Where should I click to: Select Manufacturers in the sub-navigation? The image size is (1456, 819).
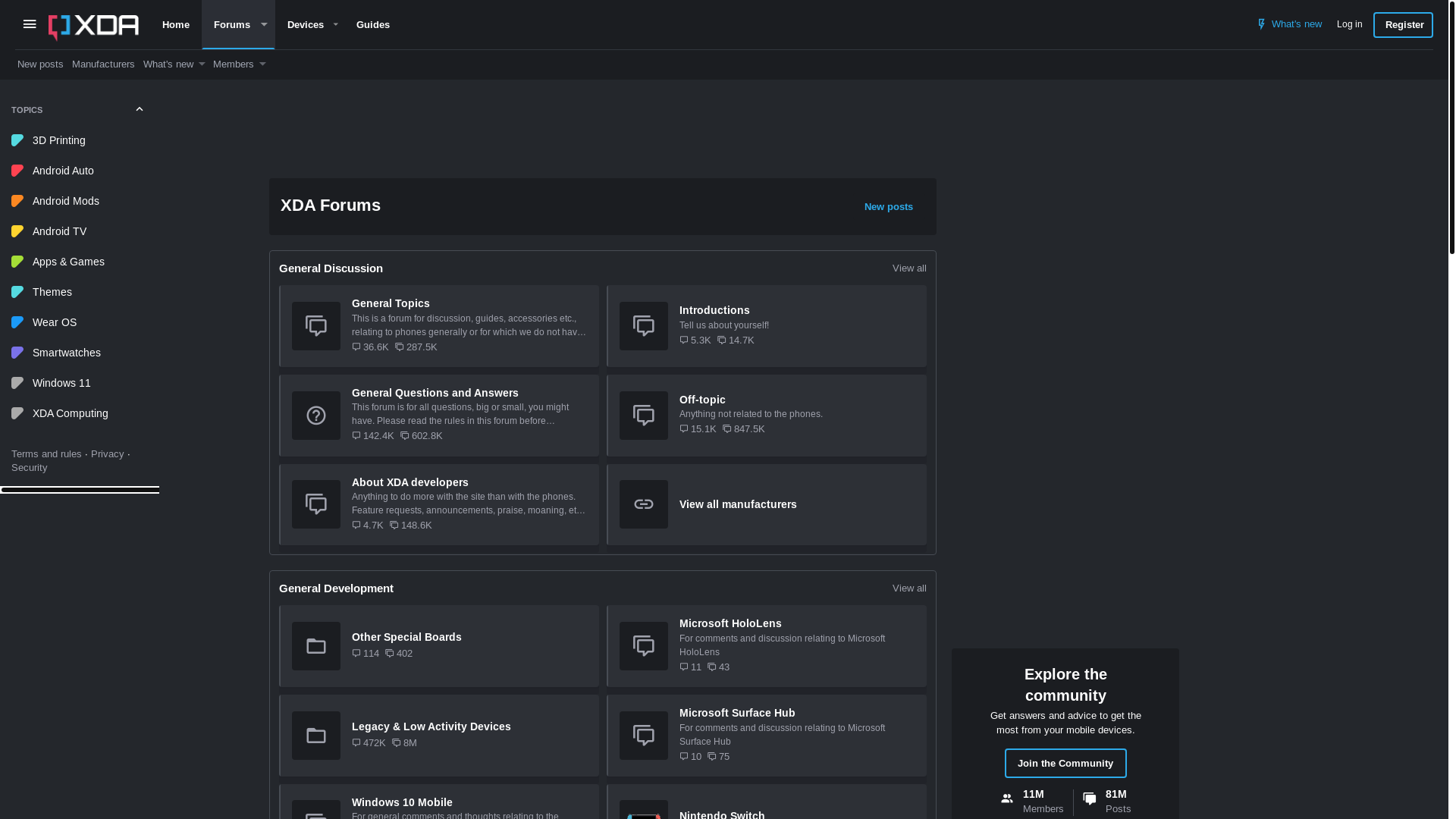pos(103,64)
